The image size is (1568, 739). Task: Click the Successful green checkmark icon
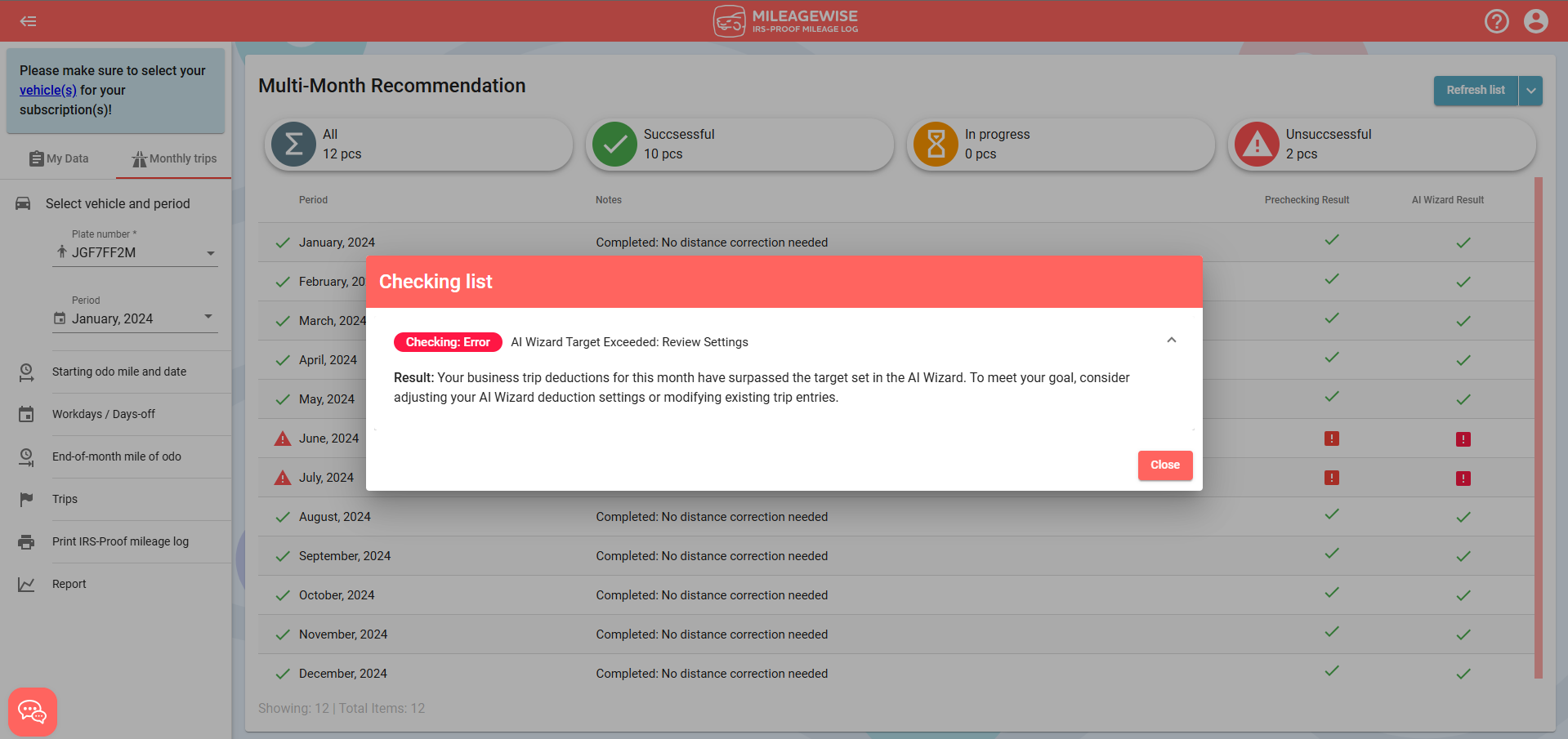[614, 145]
